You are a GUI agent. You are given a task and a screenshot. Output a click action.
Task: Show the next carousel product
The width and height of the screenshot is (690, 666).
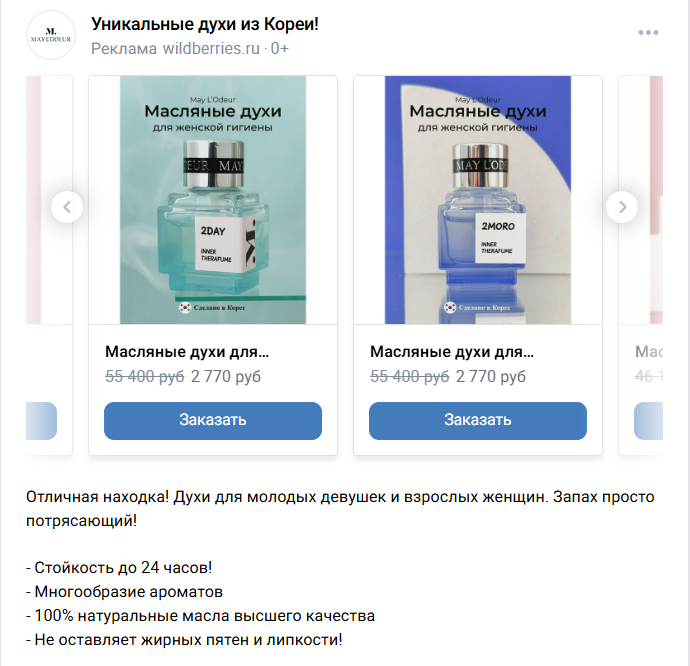(x=622, y=207)
